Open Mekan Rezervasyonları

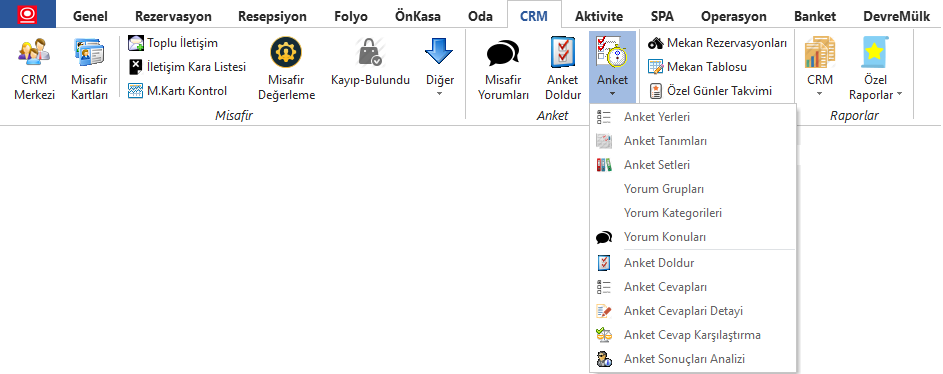pos(717,43)
